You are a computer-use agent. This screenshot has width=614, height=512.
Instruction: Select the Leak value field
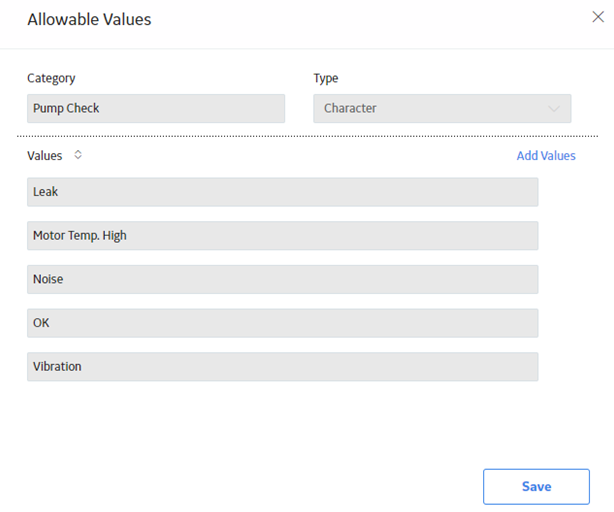pos(283,192)
